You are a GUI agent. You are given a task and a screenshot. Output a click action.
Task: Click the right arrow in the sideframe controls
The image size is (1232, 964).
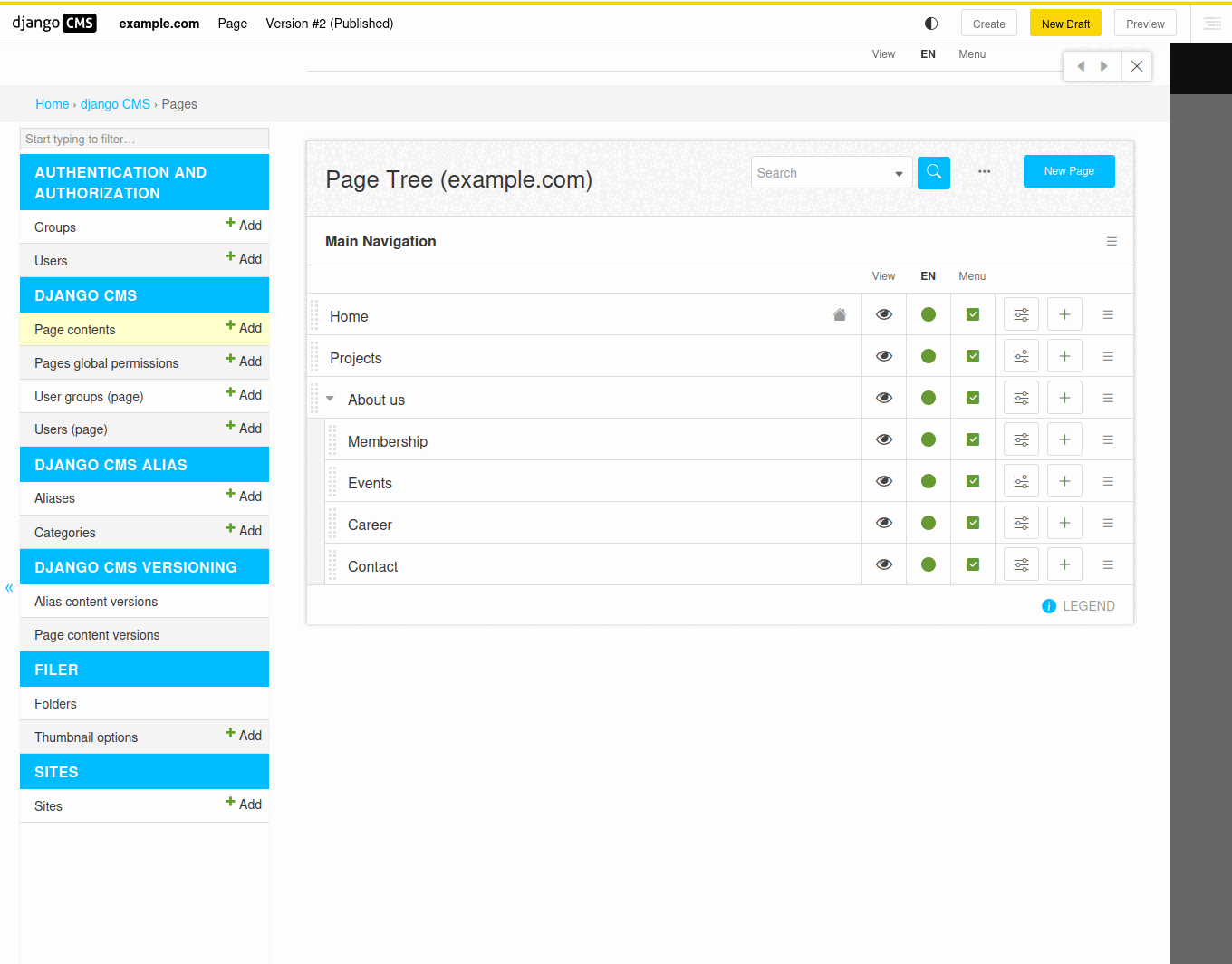[1104, 66]
